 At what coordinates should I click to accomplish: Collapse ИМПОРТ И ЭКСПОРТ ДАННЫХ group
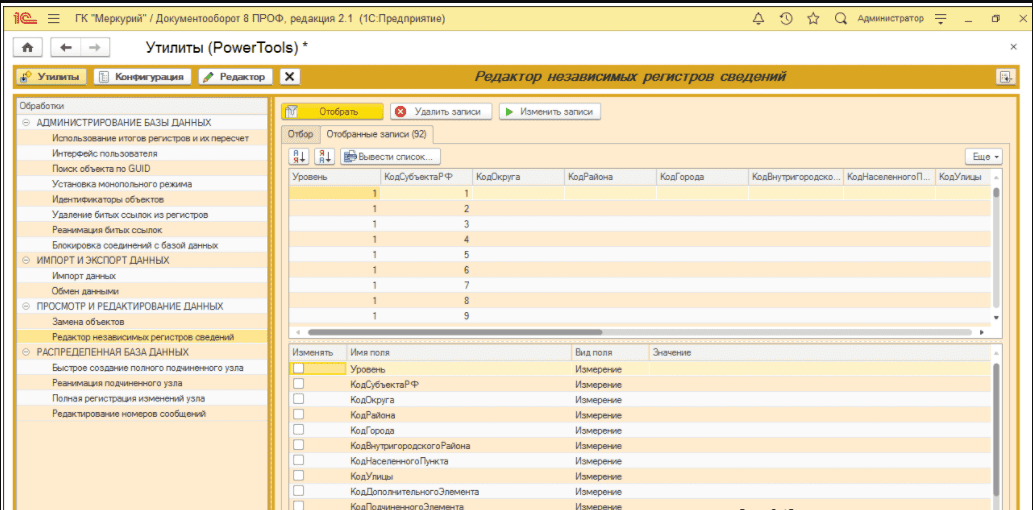(x=26, y=260)
